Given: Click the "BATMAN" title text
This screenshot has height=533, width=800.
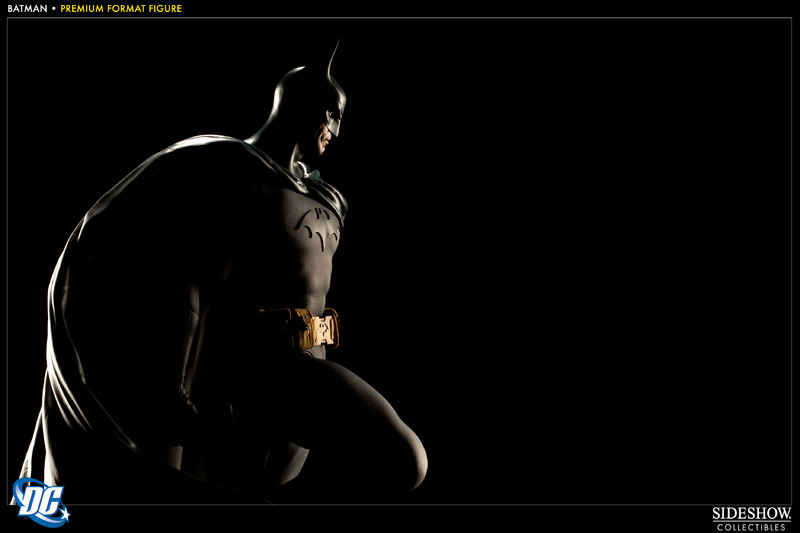Looking at the screenshot, I should click(x=27, y=9).
